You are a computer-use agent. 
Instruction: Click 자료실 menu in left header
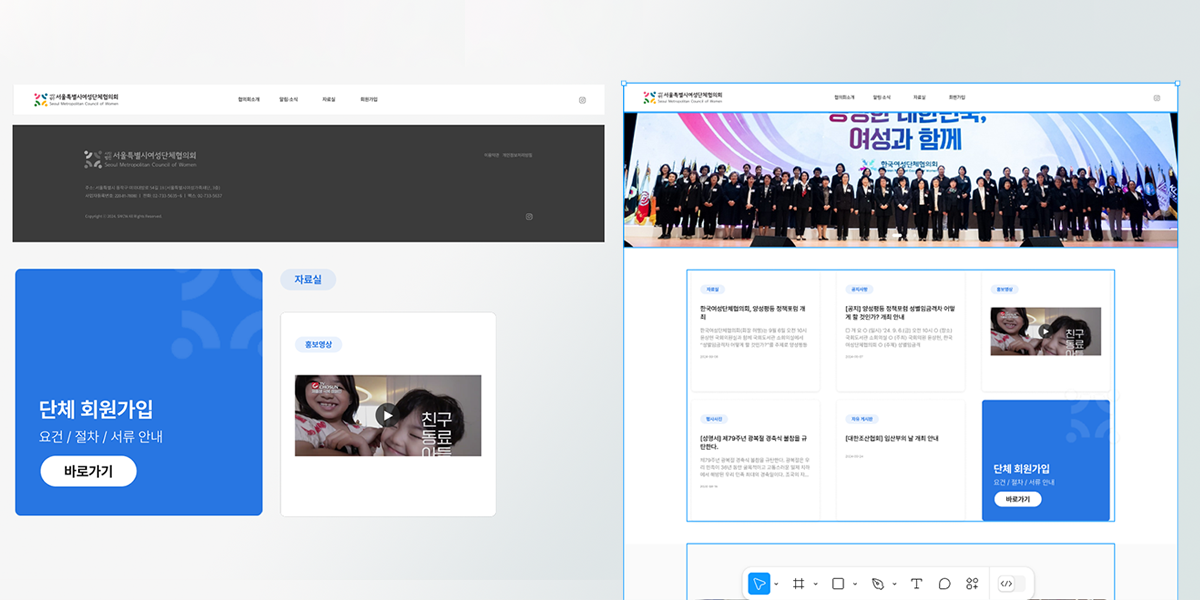click(329, 100)
